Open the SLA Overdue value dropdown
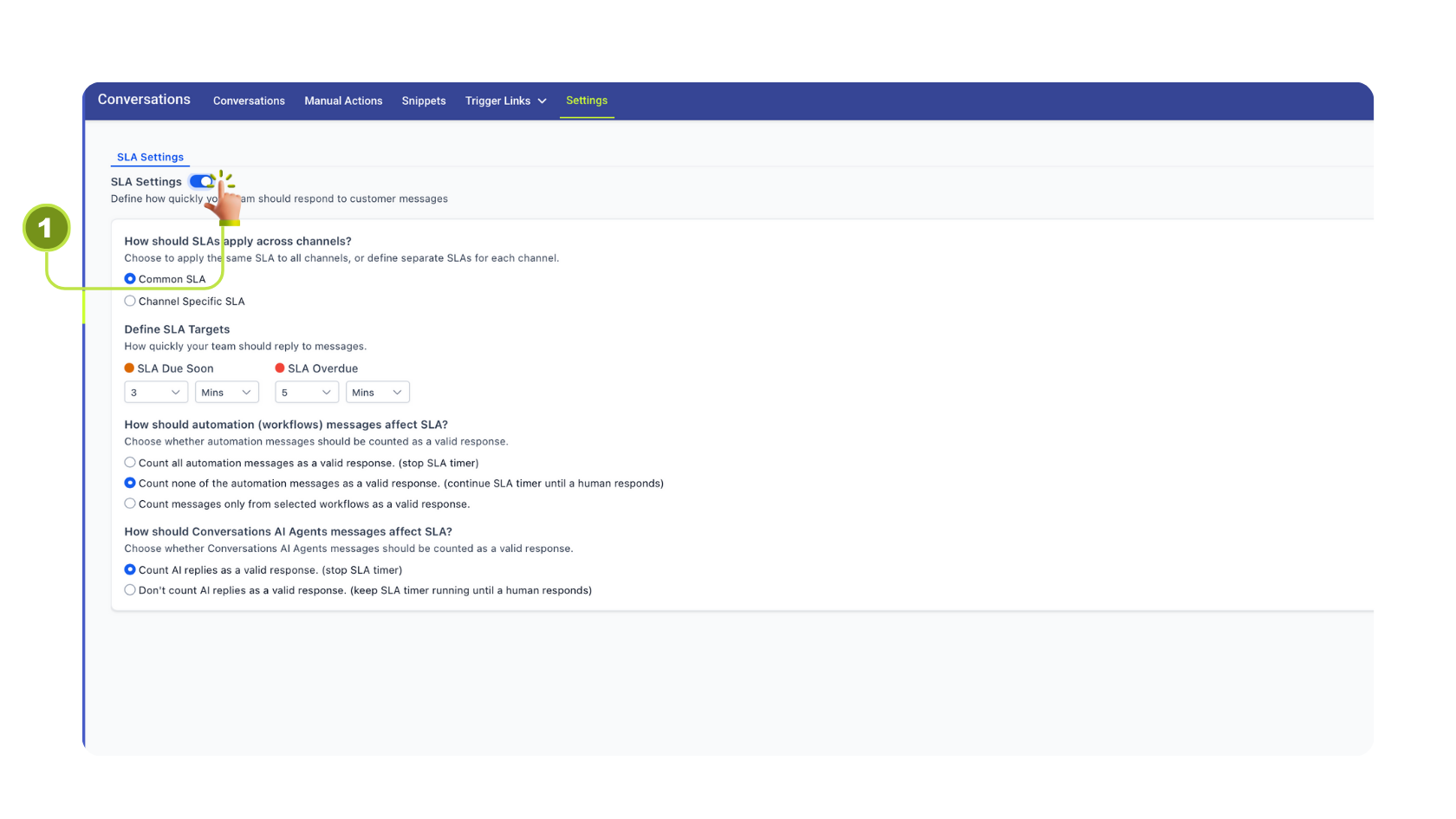 306,393
